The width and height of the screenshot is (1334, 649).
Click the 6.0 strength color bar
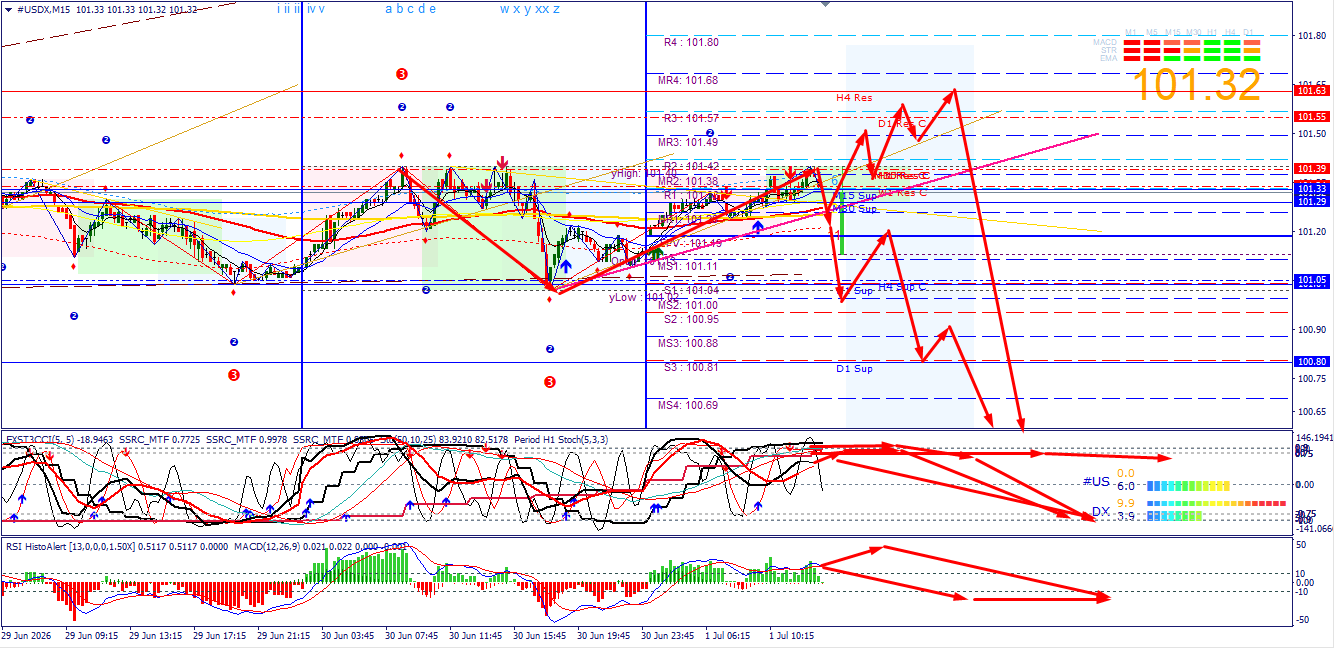point(1188,486)
